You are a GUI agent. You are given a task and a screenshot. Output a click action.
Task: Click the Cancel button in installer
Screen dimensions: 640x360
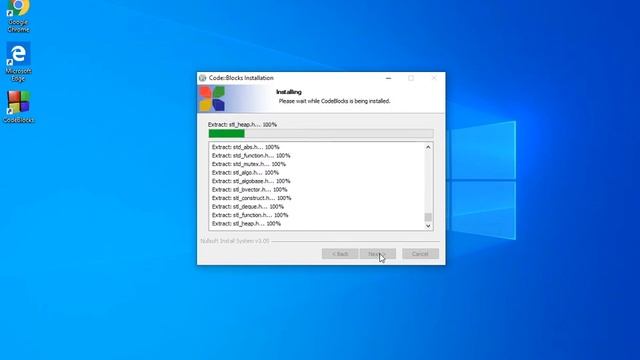(420, 254)
